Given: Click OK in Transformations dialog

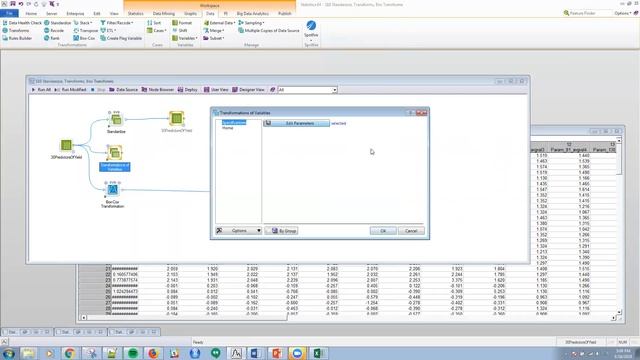Looking at the screenshot, I should tap(383, 231).
